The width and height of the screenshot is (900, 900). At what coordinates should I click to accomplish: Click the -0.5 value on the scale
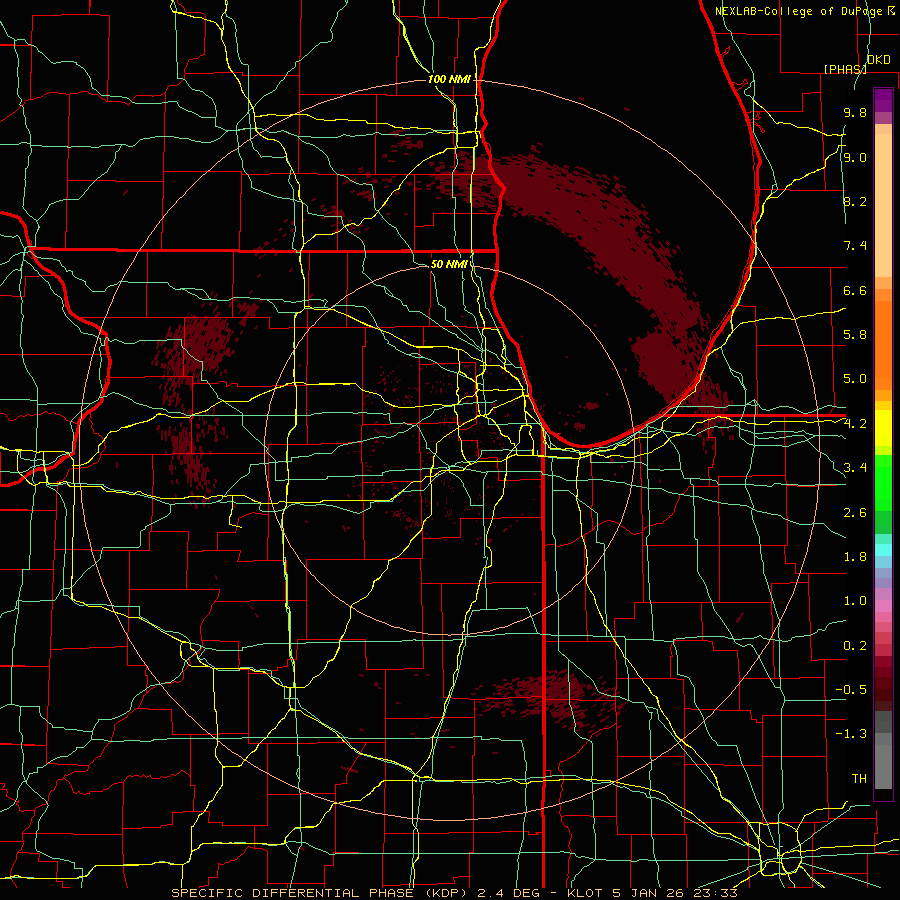(x=851, y=690)
